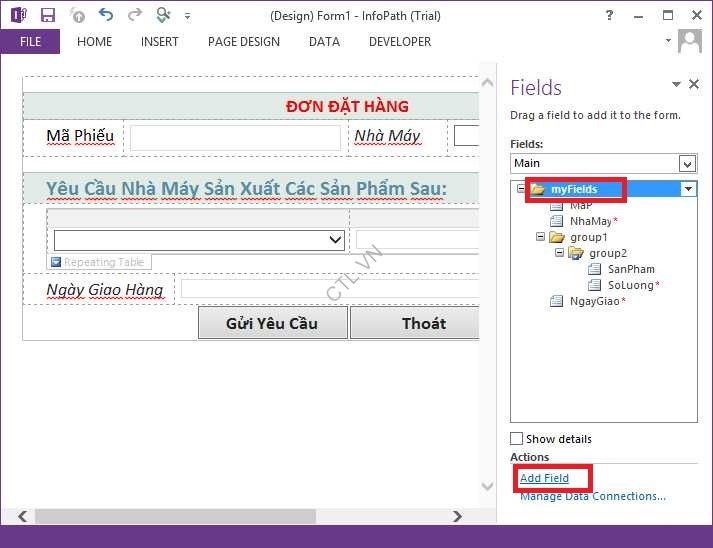Click the Save icon in quick access toolbar
This screenshot has height=548, width=713.
click(x=48, y=15)
